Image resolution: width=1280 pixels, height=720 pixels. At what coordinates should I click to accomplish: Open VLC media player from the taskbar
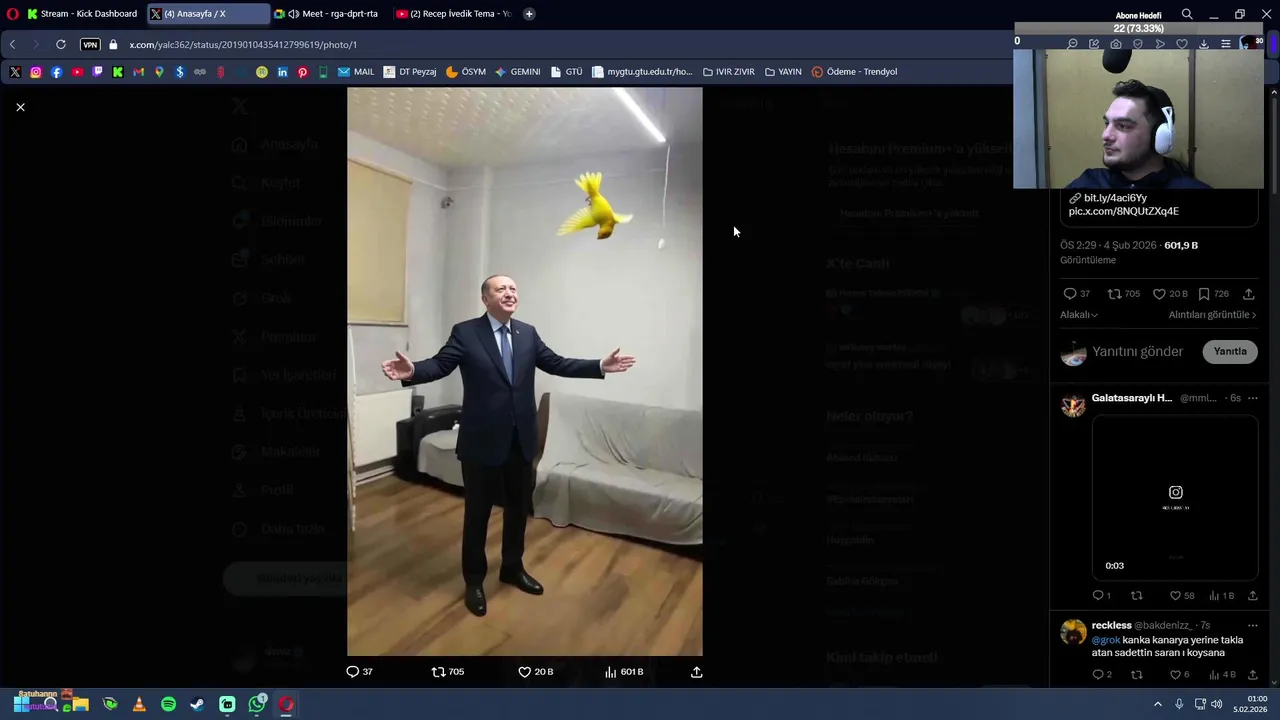pyautogui.click(x=139, y=704)
